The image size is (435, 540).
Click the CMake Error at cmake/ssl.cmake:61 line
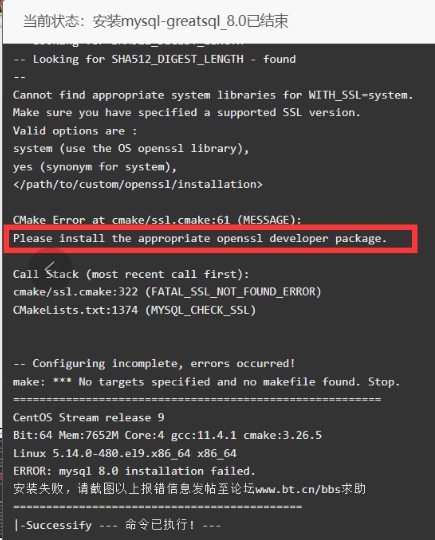click(157, 220)
